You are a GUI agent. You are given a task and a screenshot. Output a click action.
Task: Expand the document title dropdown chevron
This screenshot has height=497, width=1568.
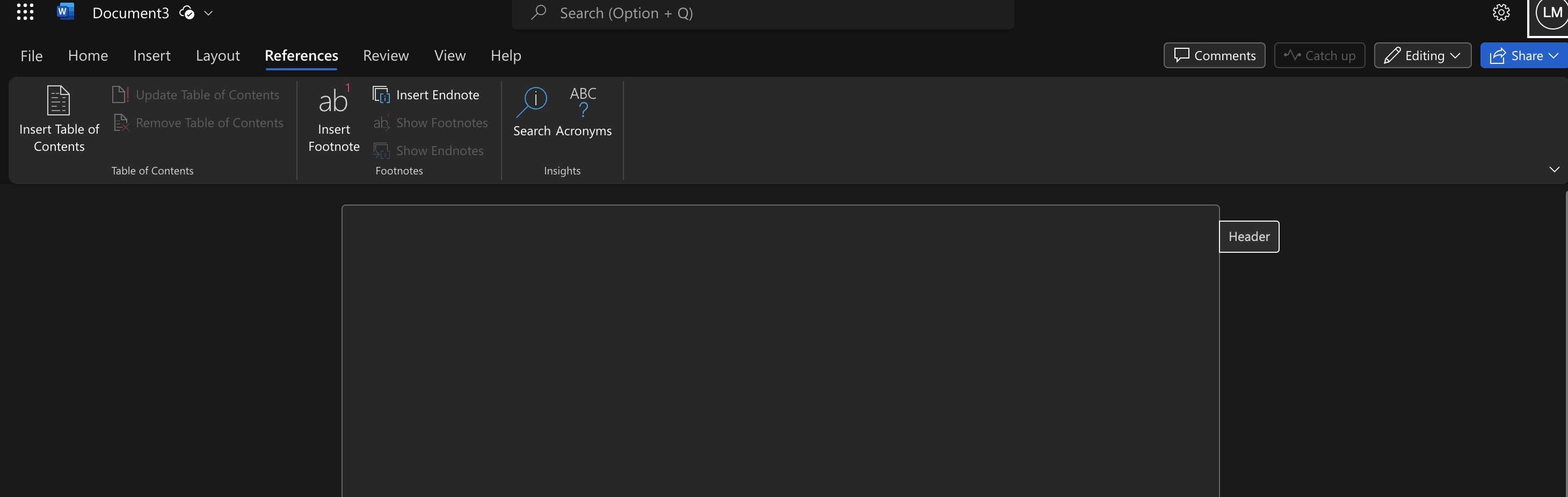pyautogui.click(x=208, y=13)
